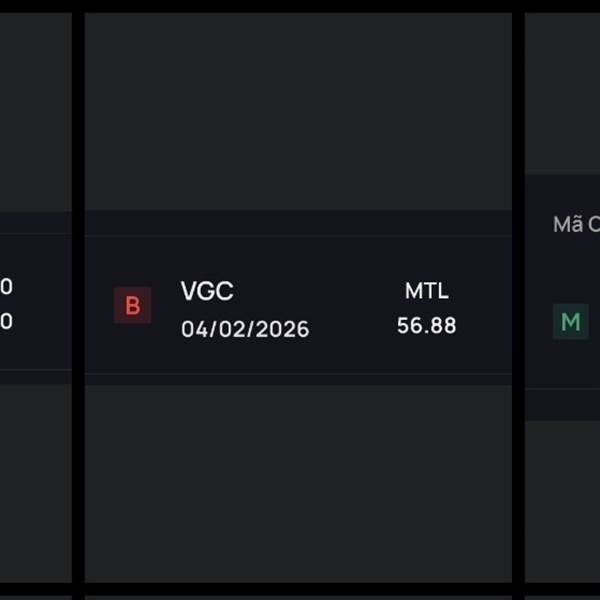The width and height of the screenshot is (600, 600).
Task: Click the black divider left of the VGC panel
Action: 78,300
